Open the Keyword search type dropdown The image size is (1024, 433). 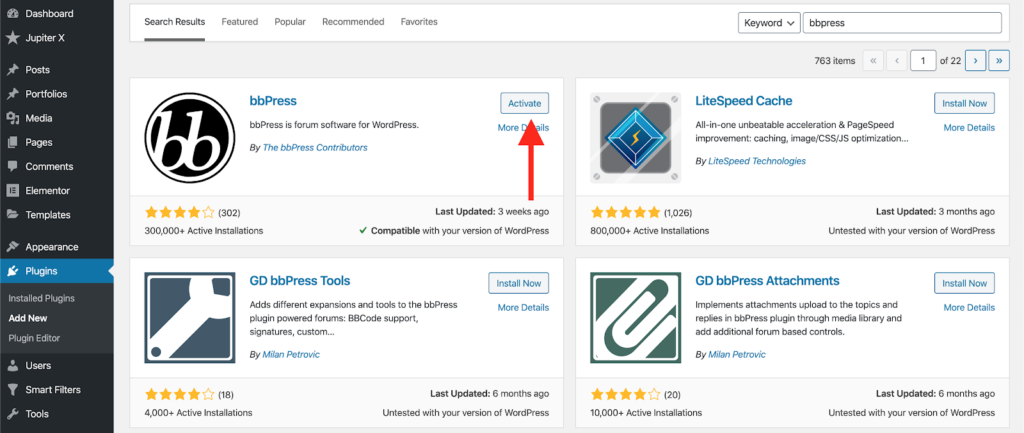pyautogui.click(x=769, y=23)
